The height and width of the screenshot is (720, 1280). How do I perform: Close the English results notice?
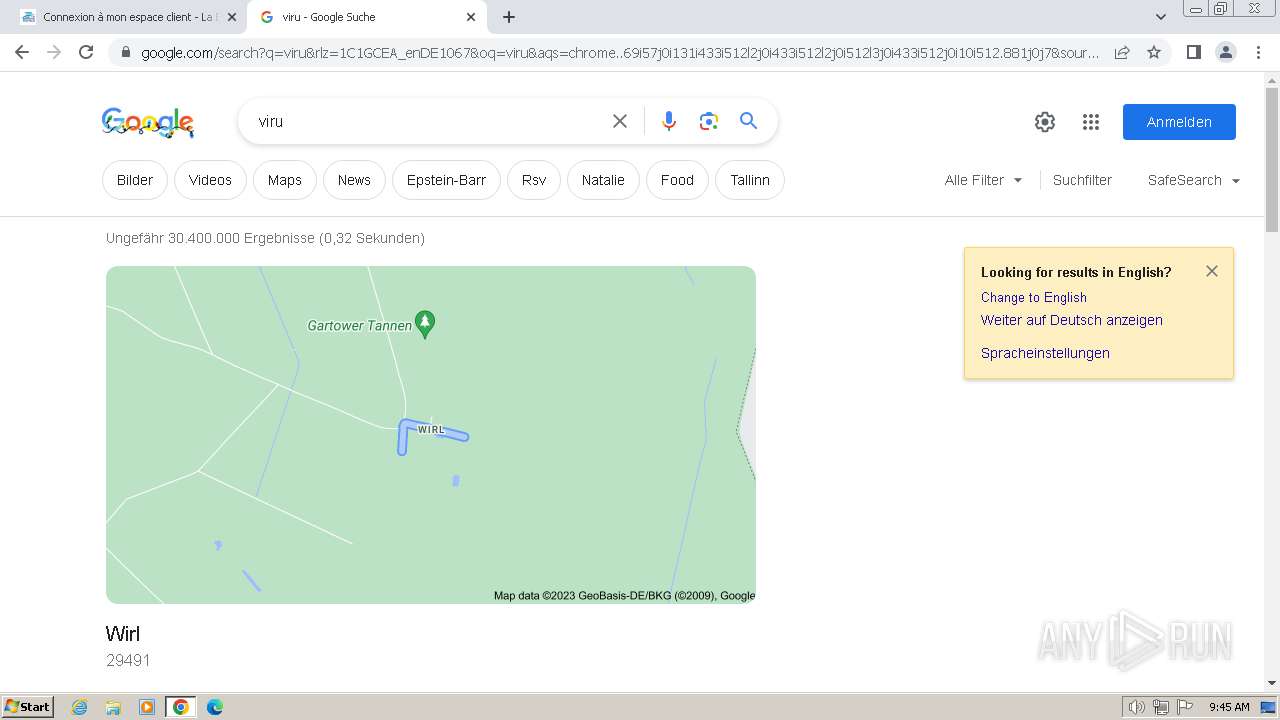[x=1212, y=271]
